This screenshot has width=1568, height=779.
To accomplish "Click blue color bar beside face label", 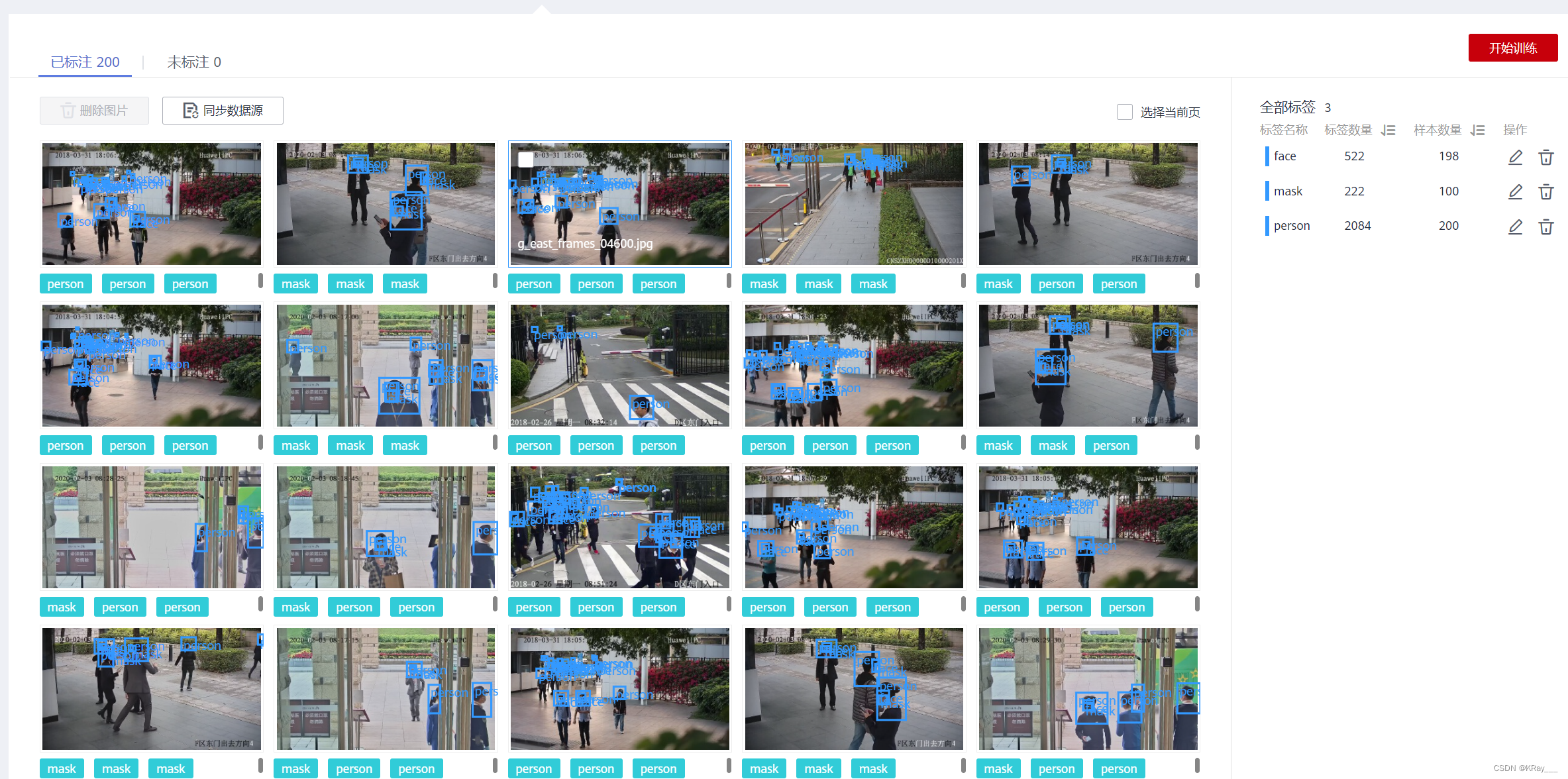I will pyautogui.click(x=1267, y=156).
